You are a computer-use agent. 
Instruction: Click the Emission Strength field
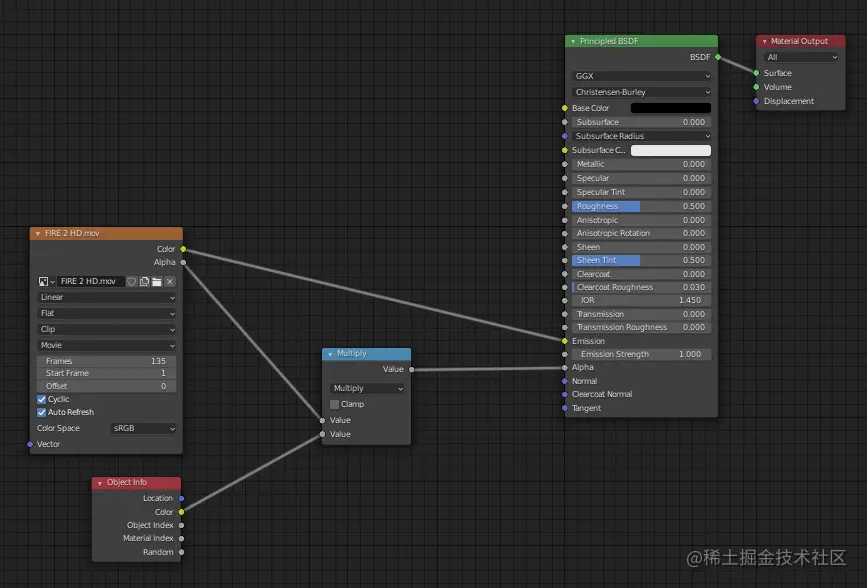[641, 355]
